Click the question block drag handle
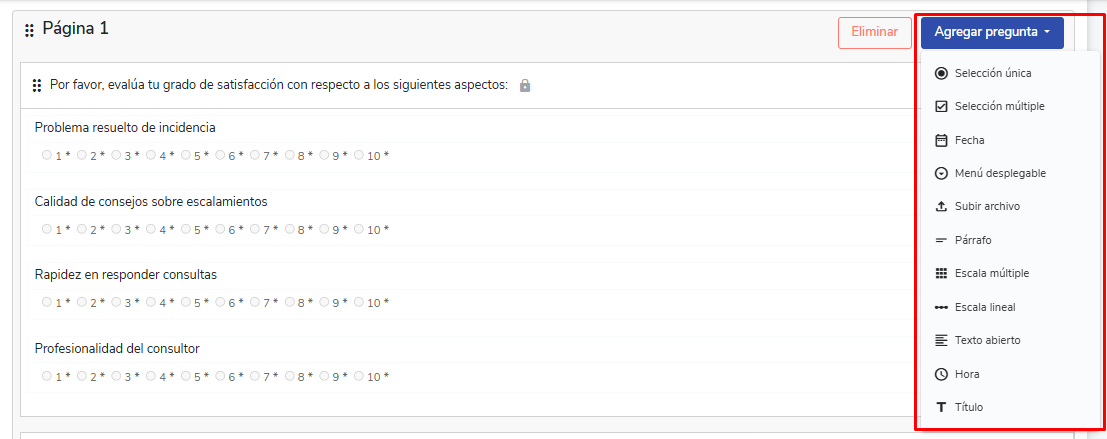Image resolution: width=1107 pixels, height=439 pixels. pyautogui.click(x=37, y=86)
